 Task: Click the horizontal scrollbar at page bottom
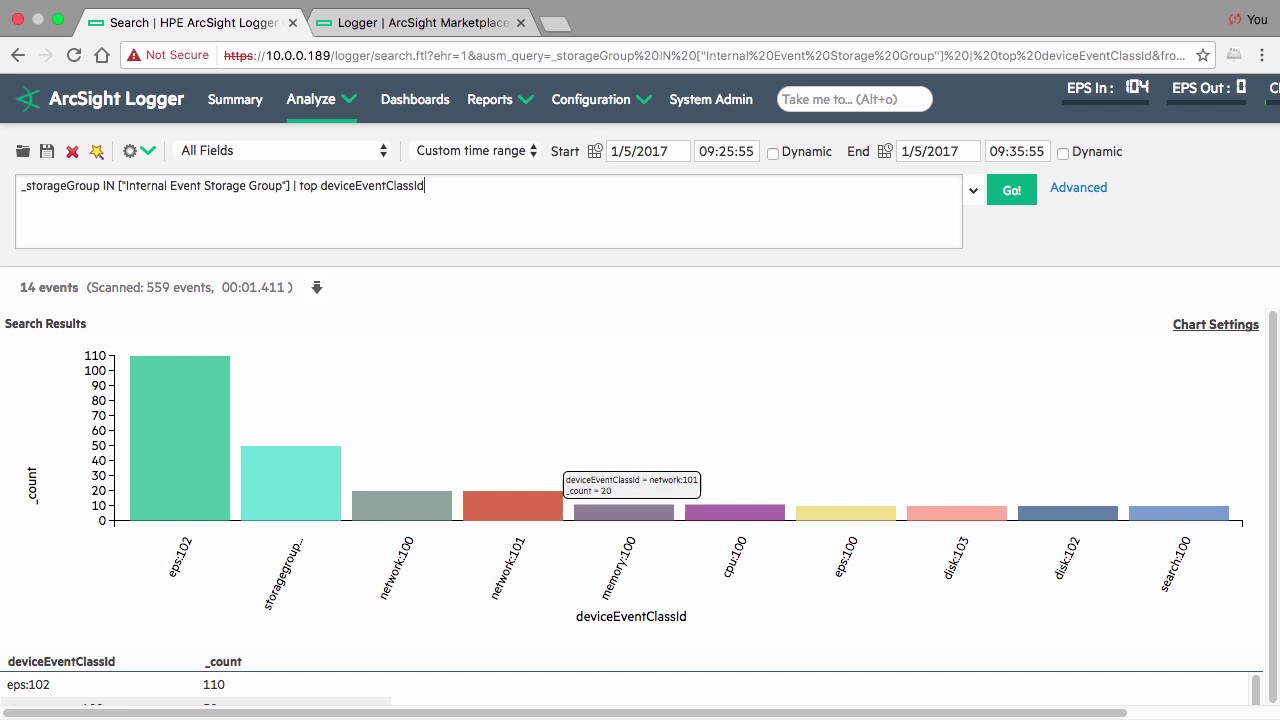click(x=565, y=713)
